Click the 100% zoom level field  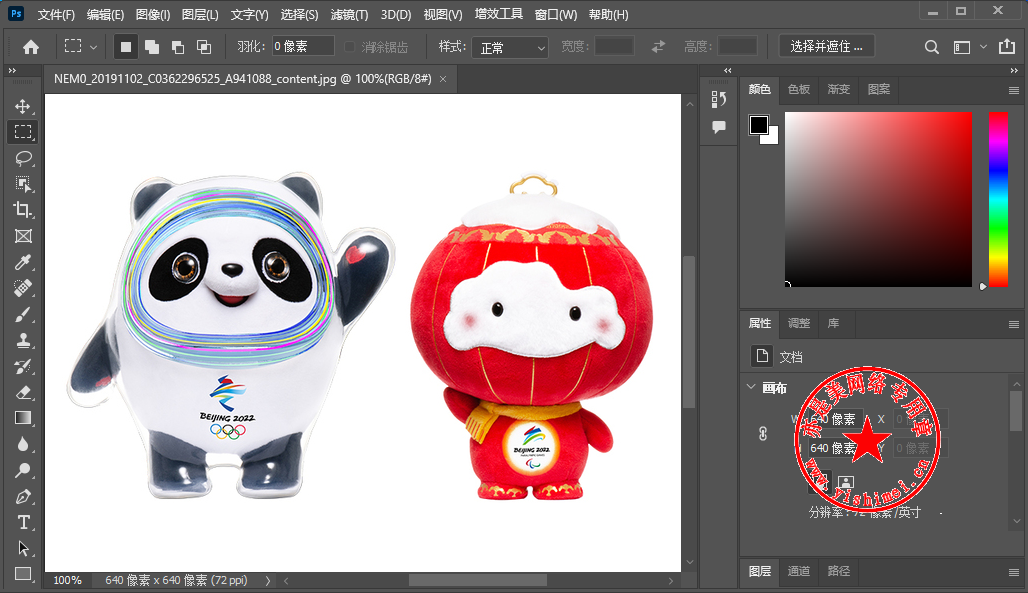click(68, 581)
